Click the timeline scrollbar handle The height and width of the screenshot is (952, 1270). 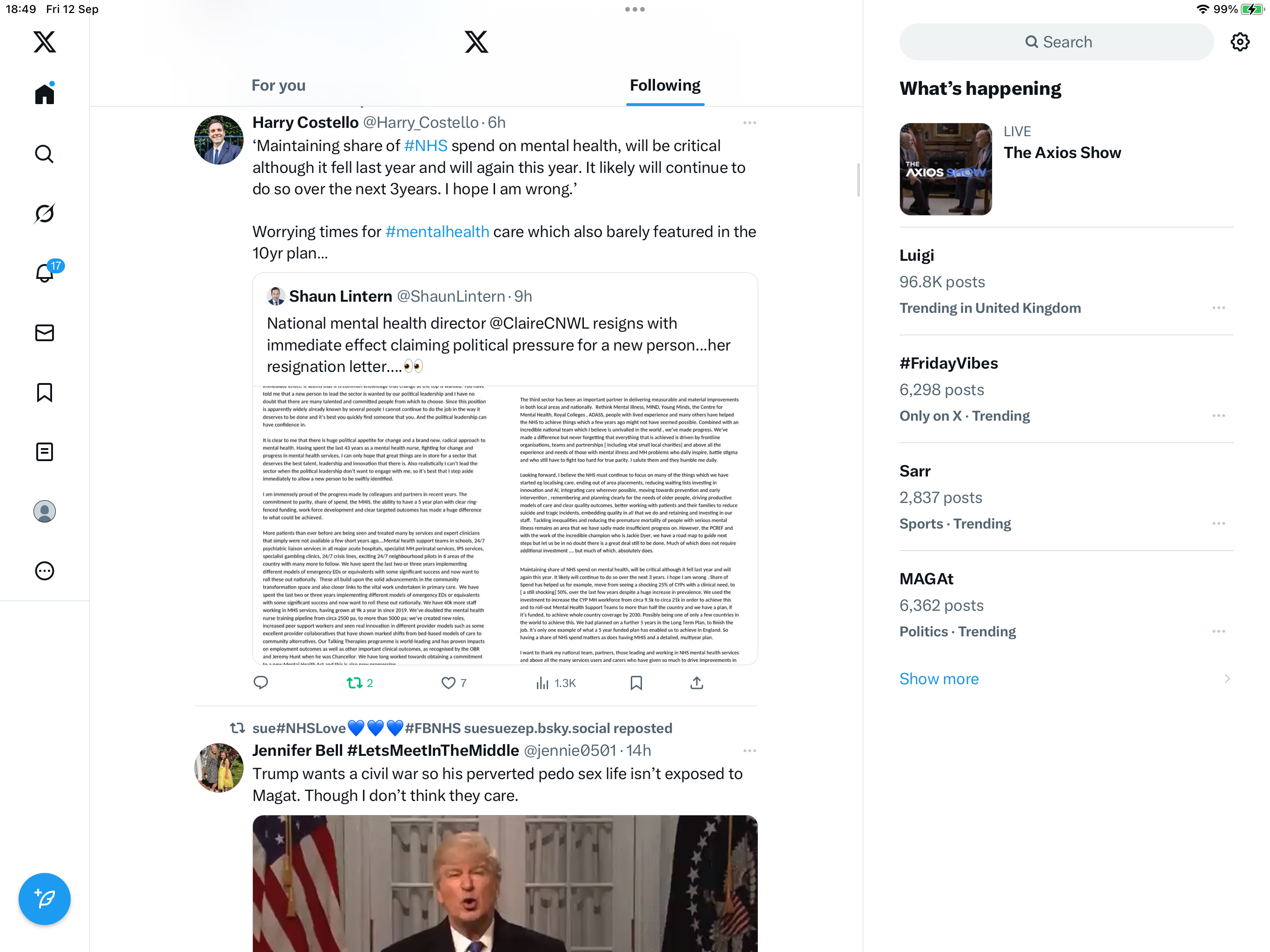[x=858, y=180]
